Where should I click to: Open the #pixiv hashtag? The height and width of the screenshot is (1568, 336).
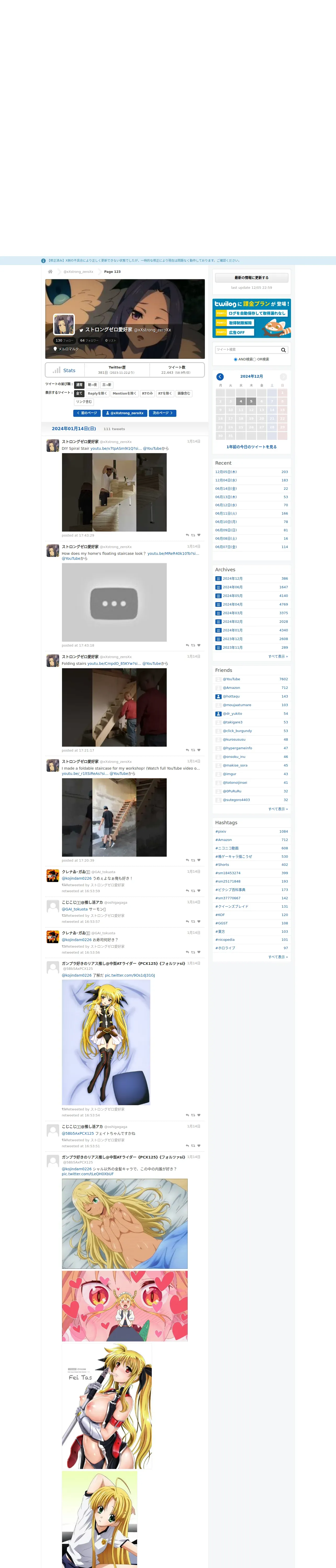pyautogui.click(x=221, y=832)
